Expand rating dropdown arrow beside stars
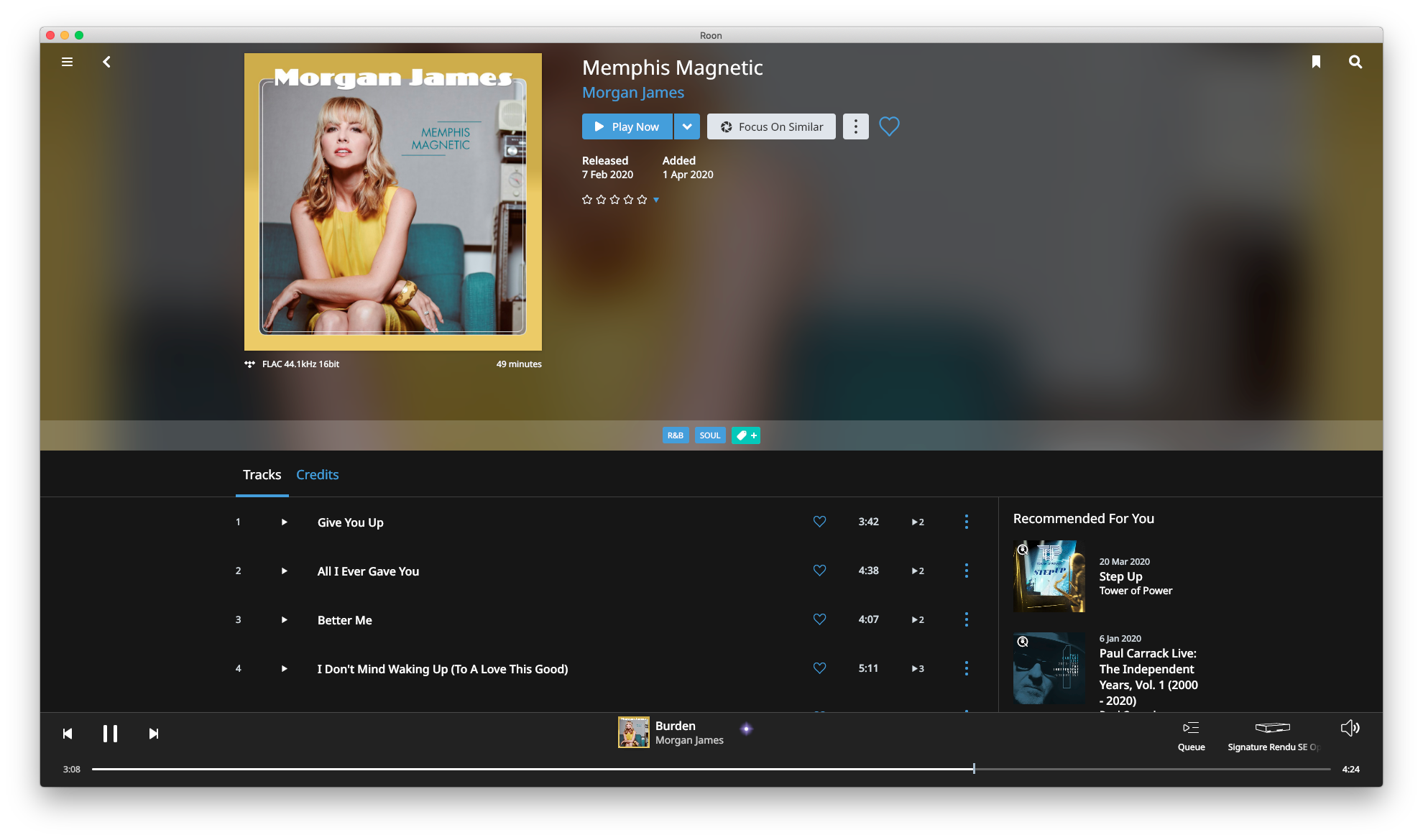Viewport: 1423px width, 840px height. (x=656, y=200)
